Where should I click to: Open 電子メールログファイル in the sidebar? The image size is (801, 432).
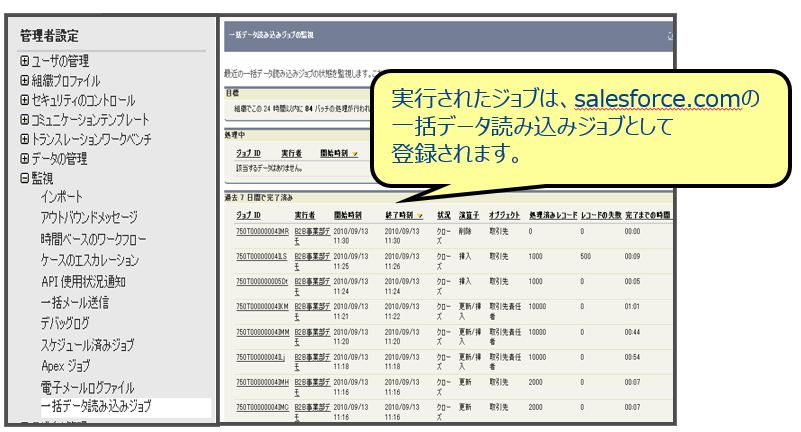87,388
